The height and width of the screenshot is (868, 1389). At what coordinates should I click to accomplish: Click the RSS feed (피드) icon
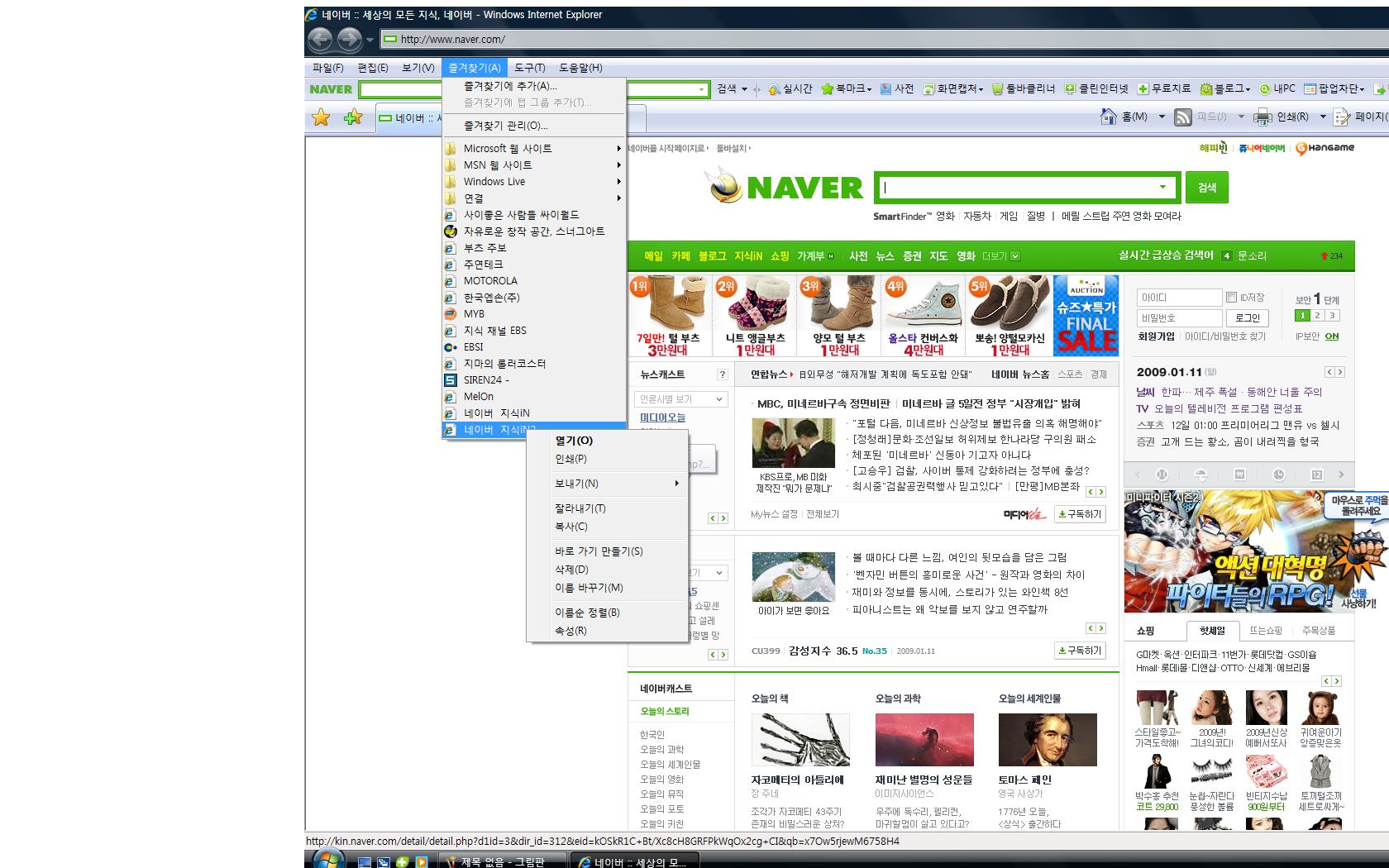[1183, 117]
